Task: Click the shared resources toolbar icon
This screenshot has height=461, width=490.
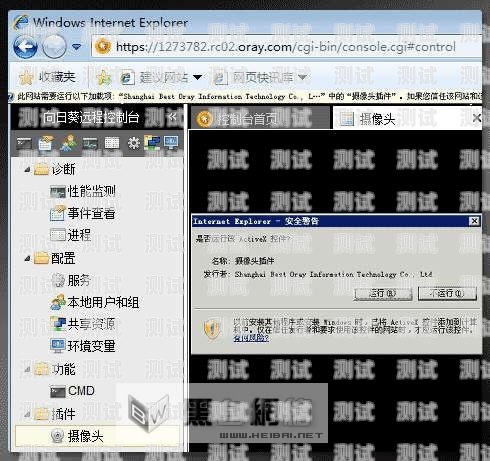Action: [152, 143]
